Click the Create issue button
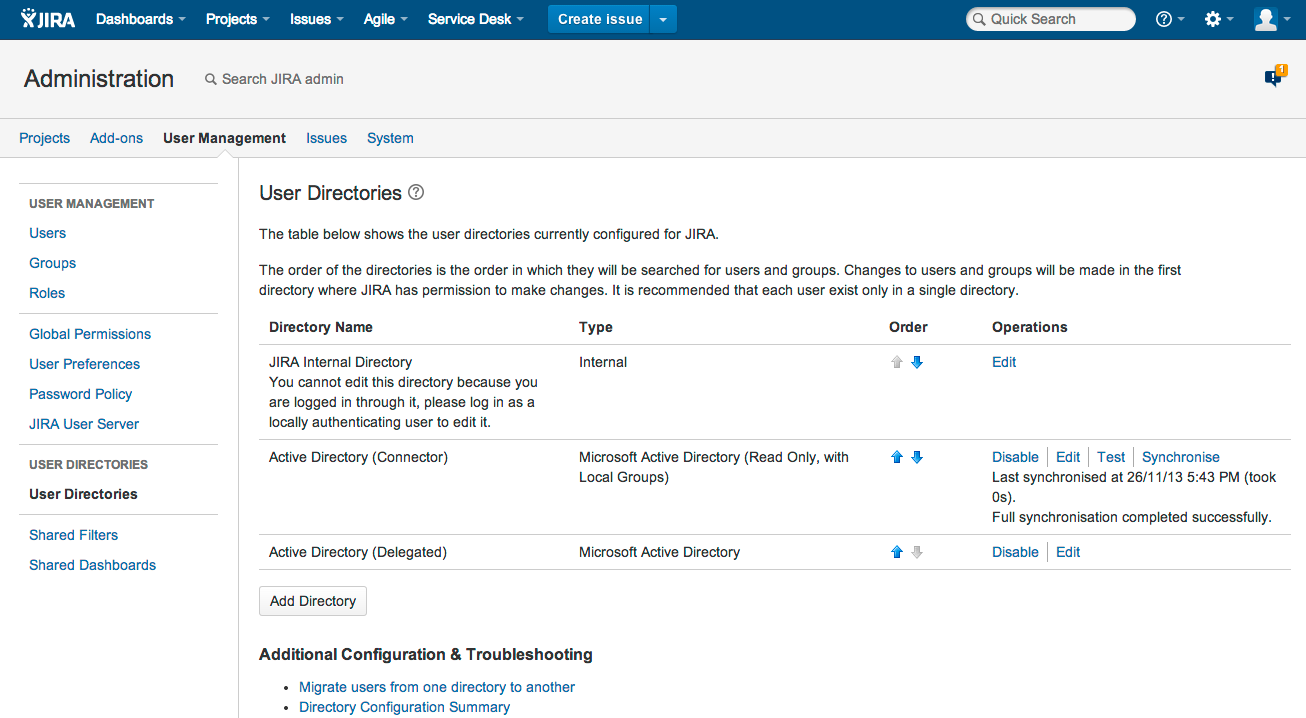Viewport: 1306px width, 718px height. (599, 19)
